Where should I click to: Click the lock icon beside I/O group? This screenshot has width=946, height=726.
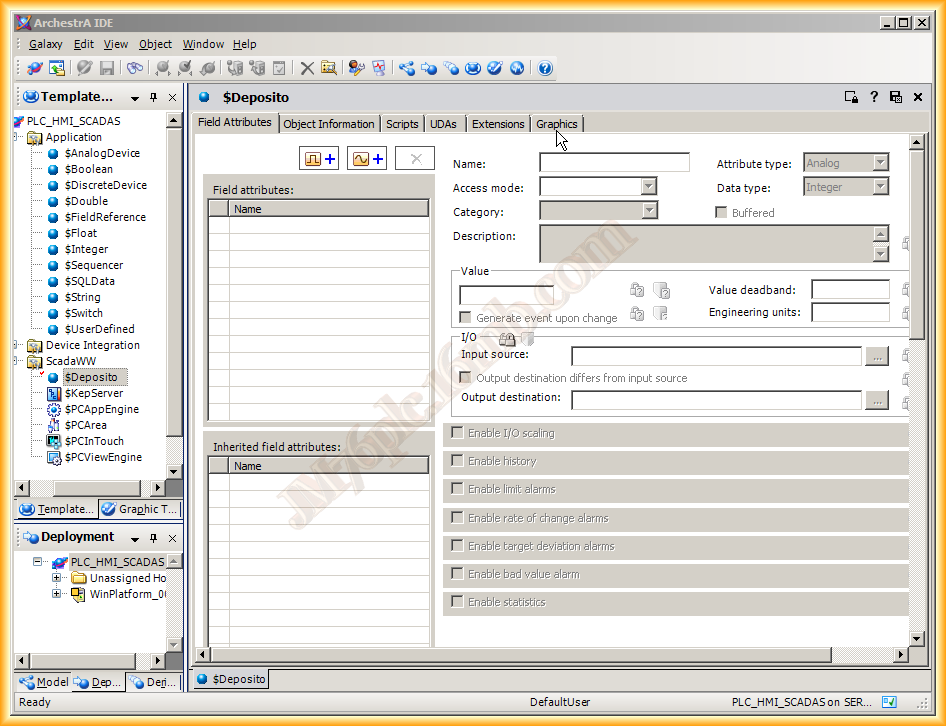[507, 339]
